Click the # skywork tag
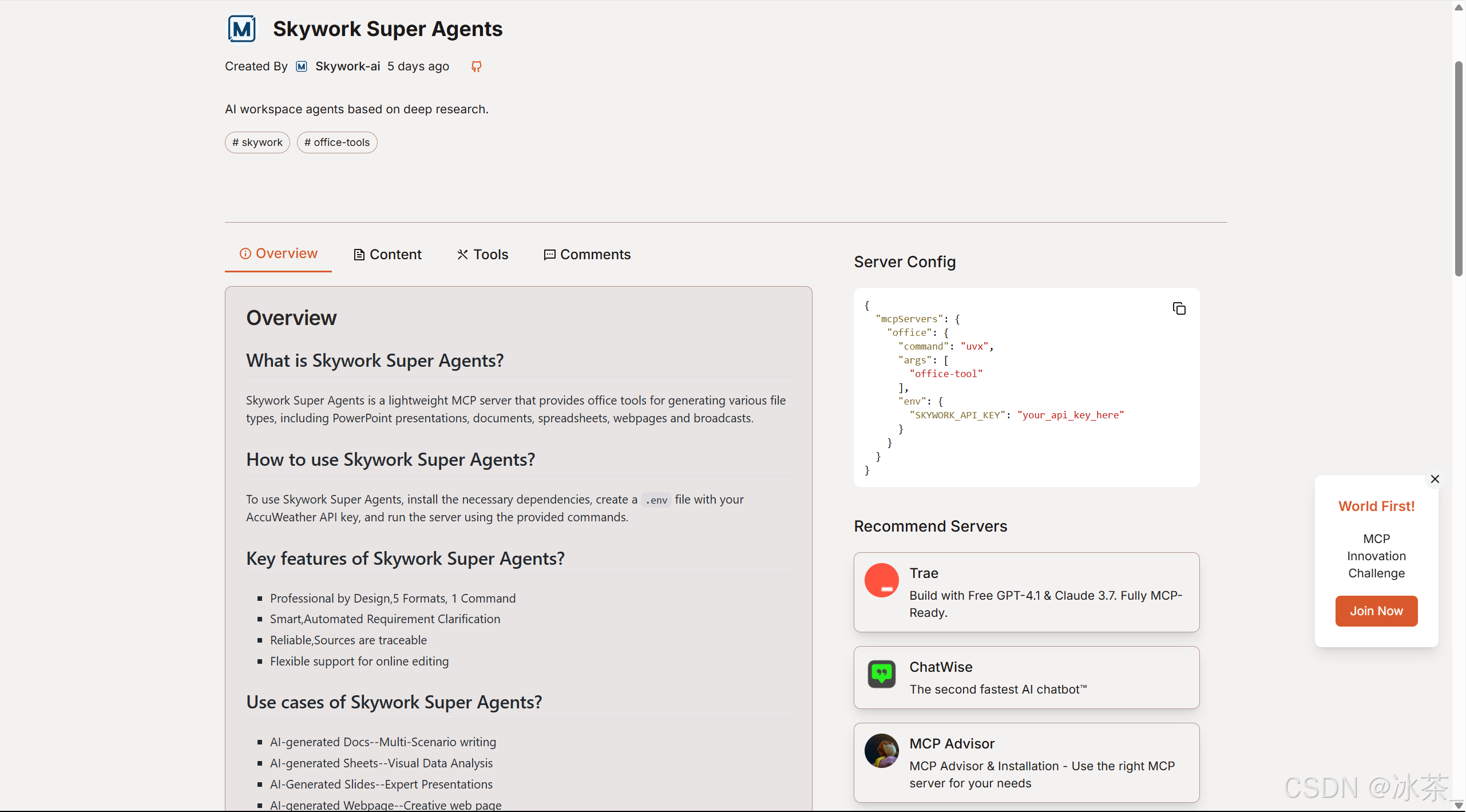The image size is (1466, 812). pos(257,142)
